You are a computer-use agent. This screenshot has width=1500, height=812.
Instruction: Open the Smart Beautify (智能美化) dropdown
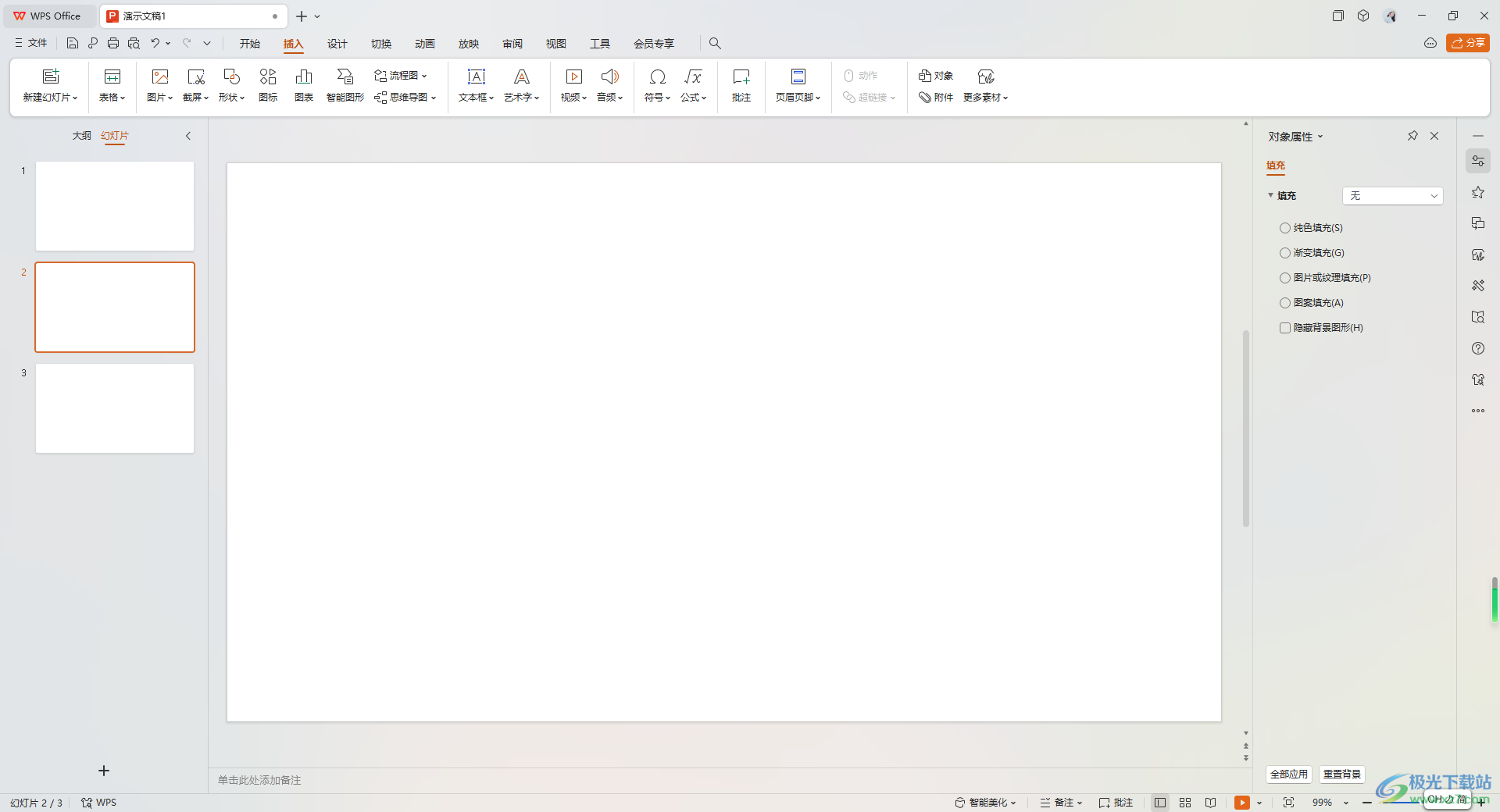985,803
